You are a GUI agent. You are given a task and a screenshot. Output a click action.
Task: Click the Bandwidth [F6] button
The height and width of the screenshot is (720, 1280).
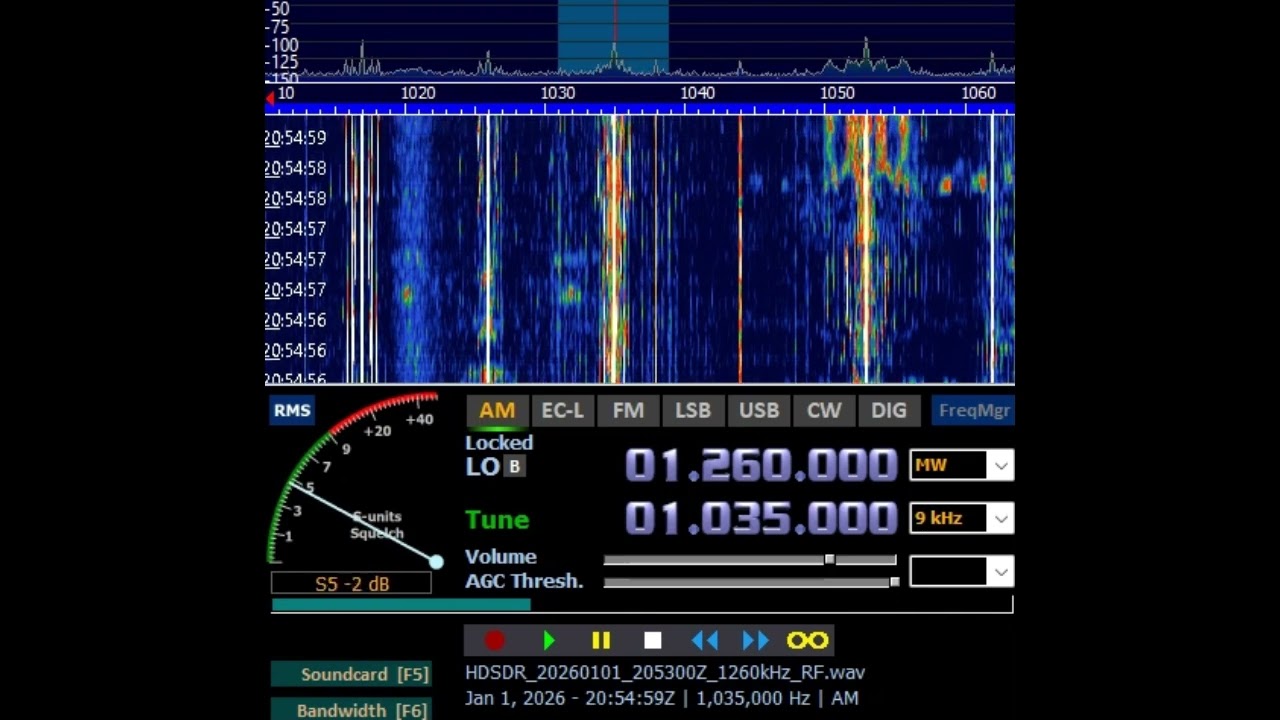point(351,709)
